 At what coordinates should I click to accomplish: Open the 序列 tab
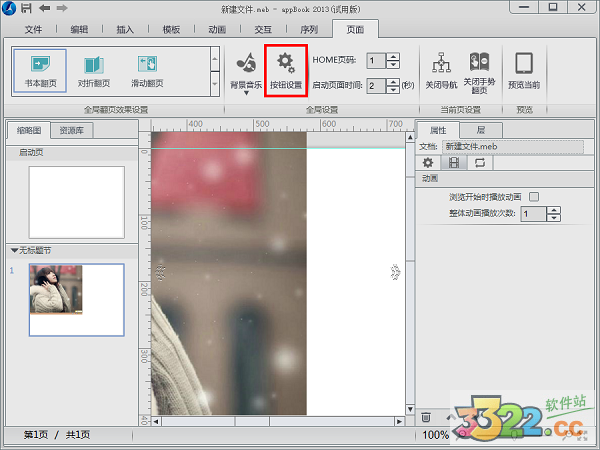click(309, 29)
